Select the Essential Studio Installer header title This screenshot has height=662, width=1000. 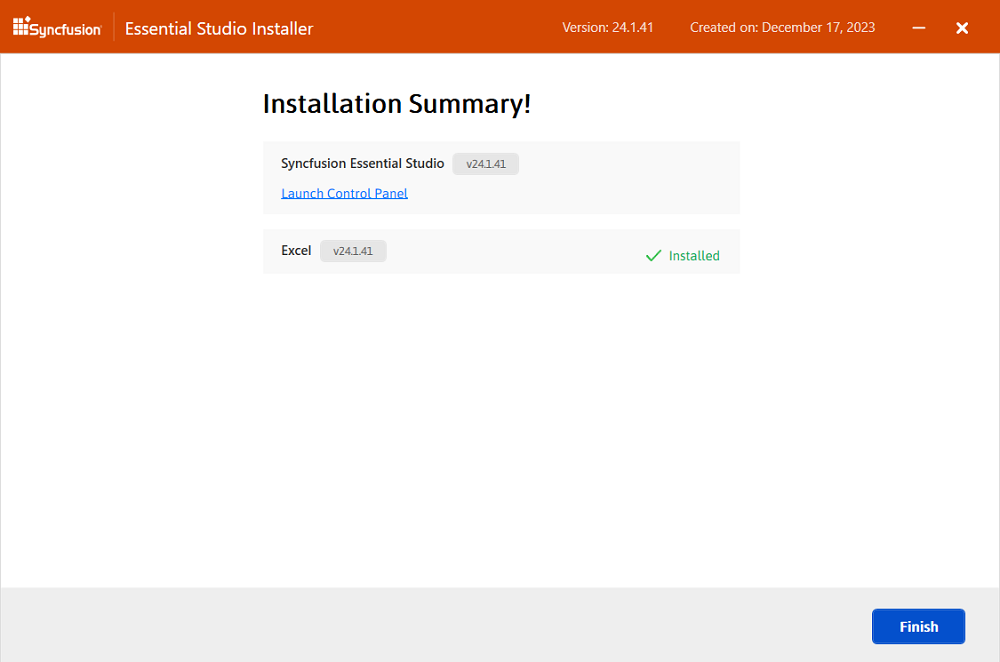218,28
